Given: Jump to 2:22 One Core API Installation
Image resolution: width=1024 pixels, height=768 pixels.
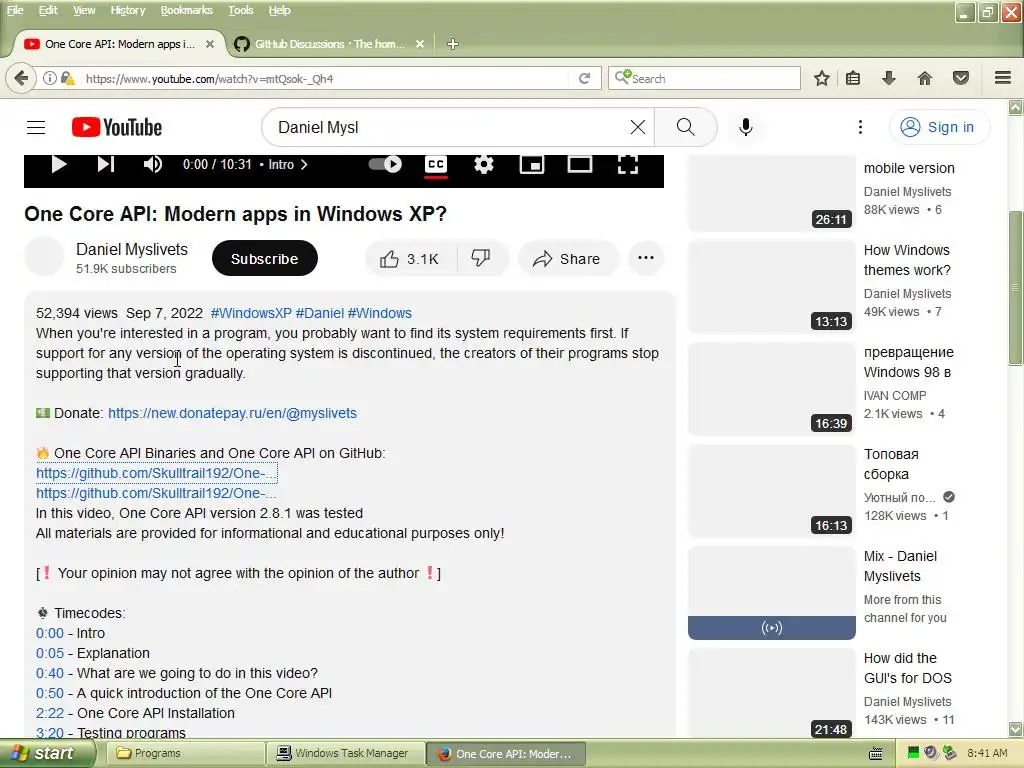Looking at the screenshot, I should coord(50,713).
